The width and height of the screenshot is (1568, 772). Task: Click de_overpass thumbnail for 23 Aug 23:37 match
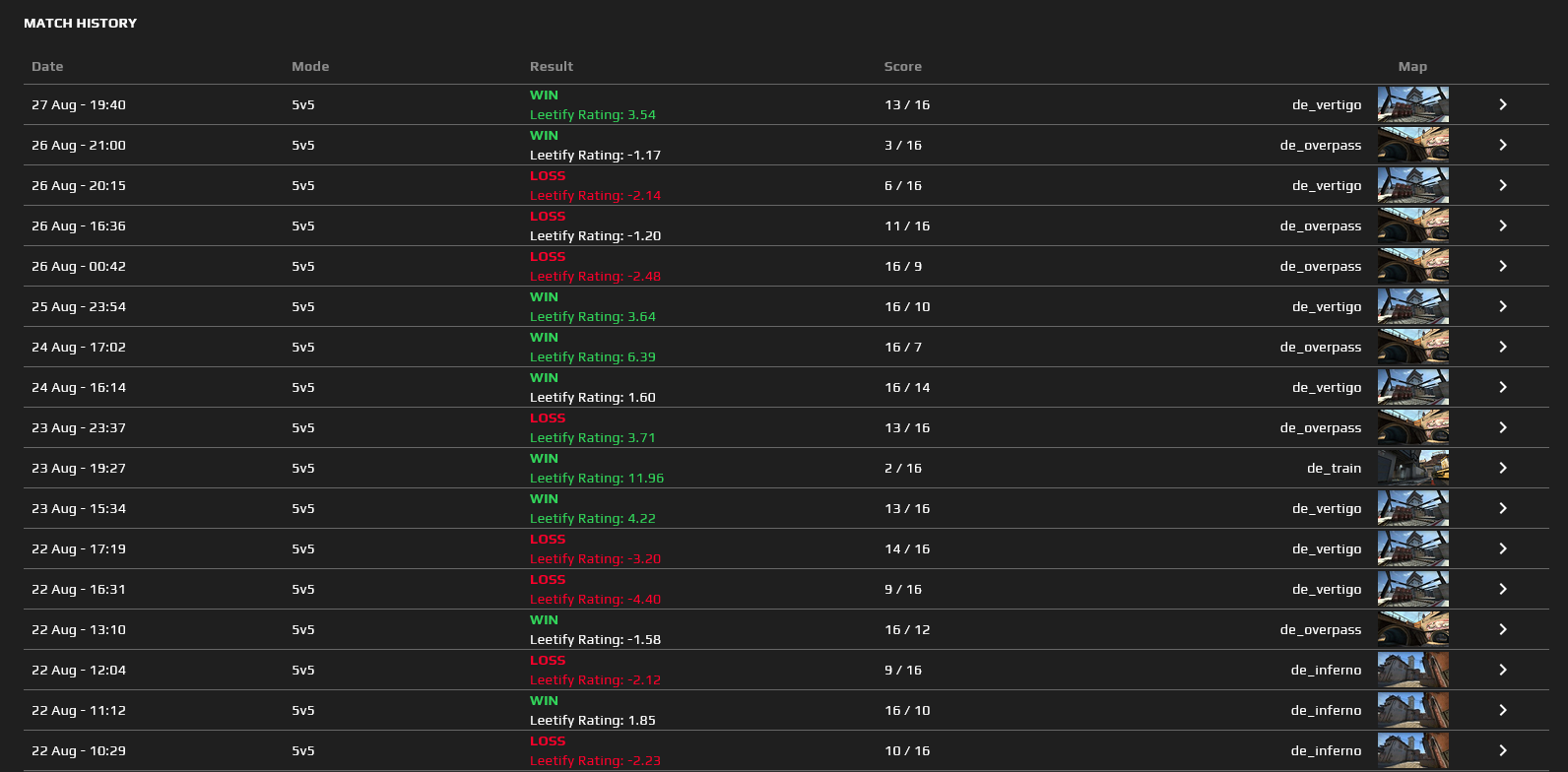coord(1412,427)
